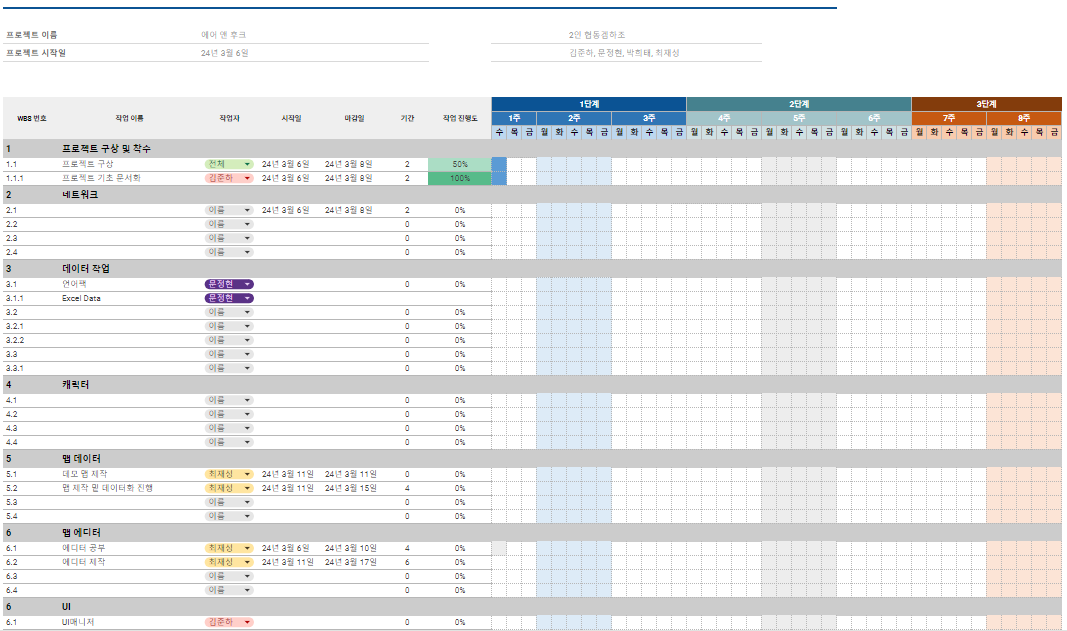
Task: Click the 마감일 column header
Action: (x=354, y=118)
